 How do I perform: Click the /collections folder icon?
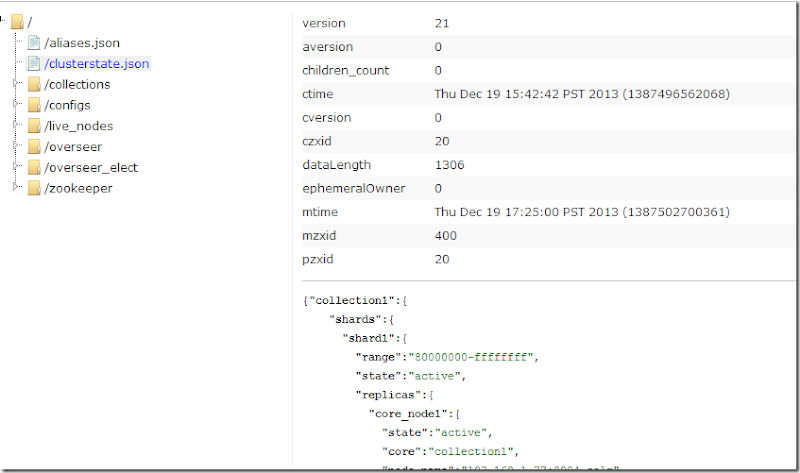tap(35, 84)
